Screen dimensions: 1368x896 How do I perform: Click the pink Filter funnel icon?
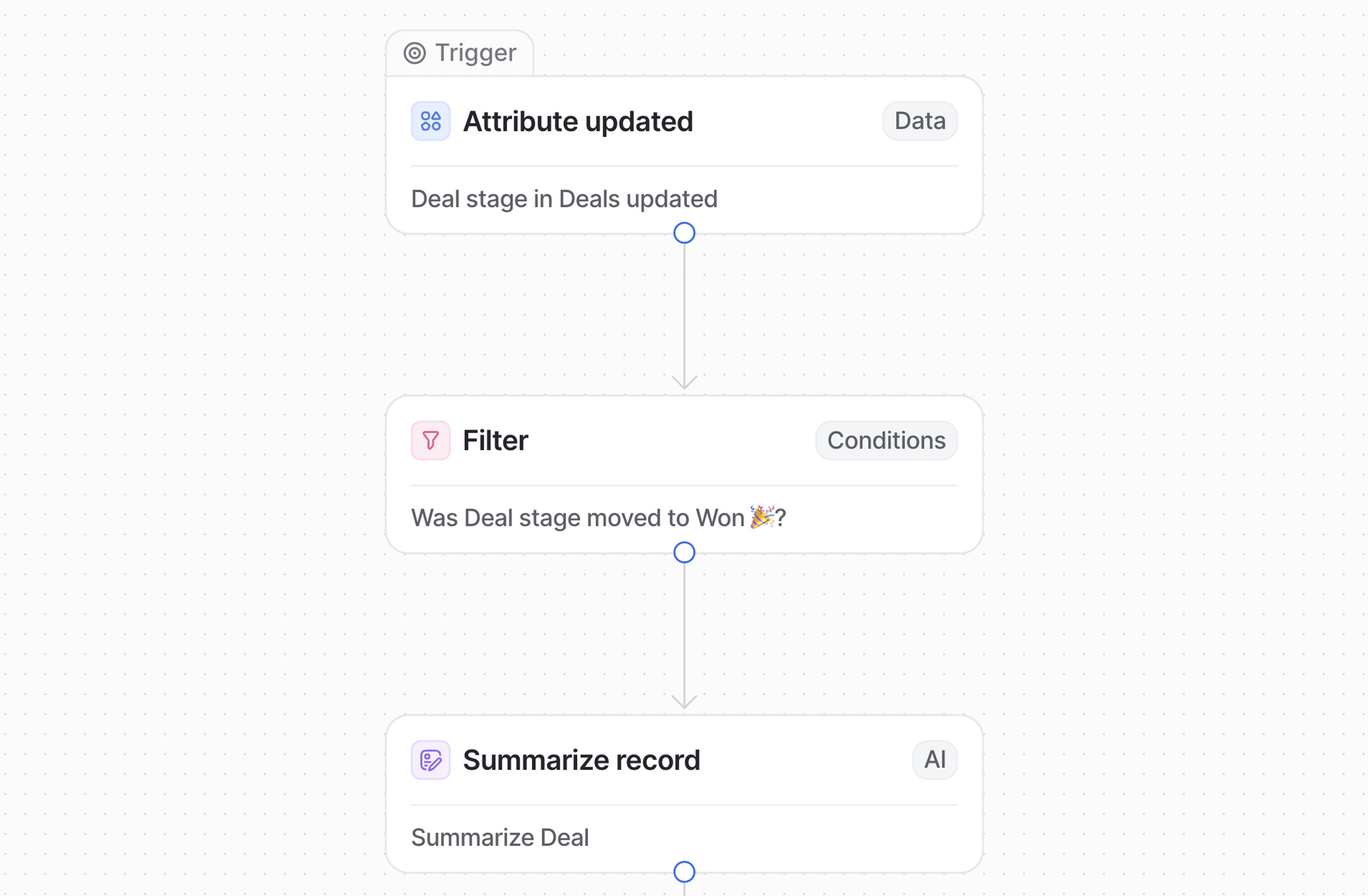[x=430, y=440]
